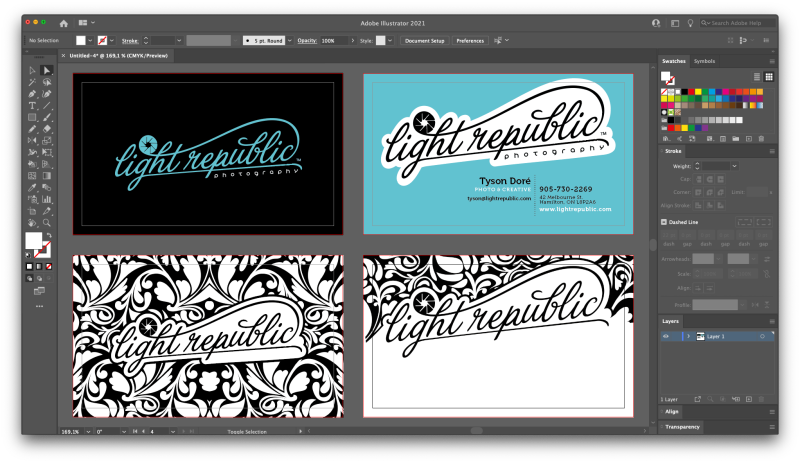Click the Opacity link in control bar
Image resolution: width=800 pixels, height=463 pixels.
click(307, 40)
